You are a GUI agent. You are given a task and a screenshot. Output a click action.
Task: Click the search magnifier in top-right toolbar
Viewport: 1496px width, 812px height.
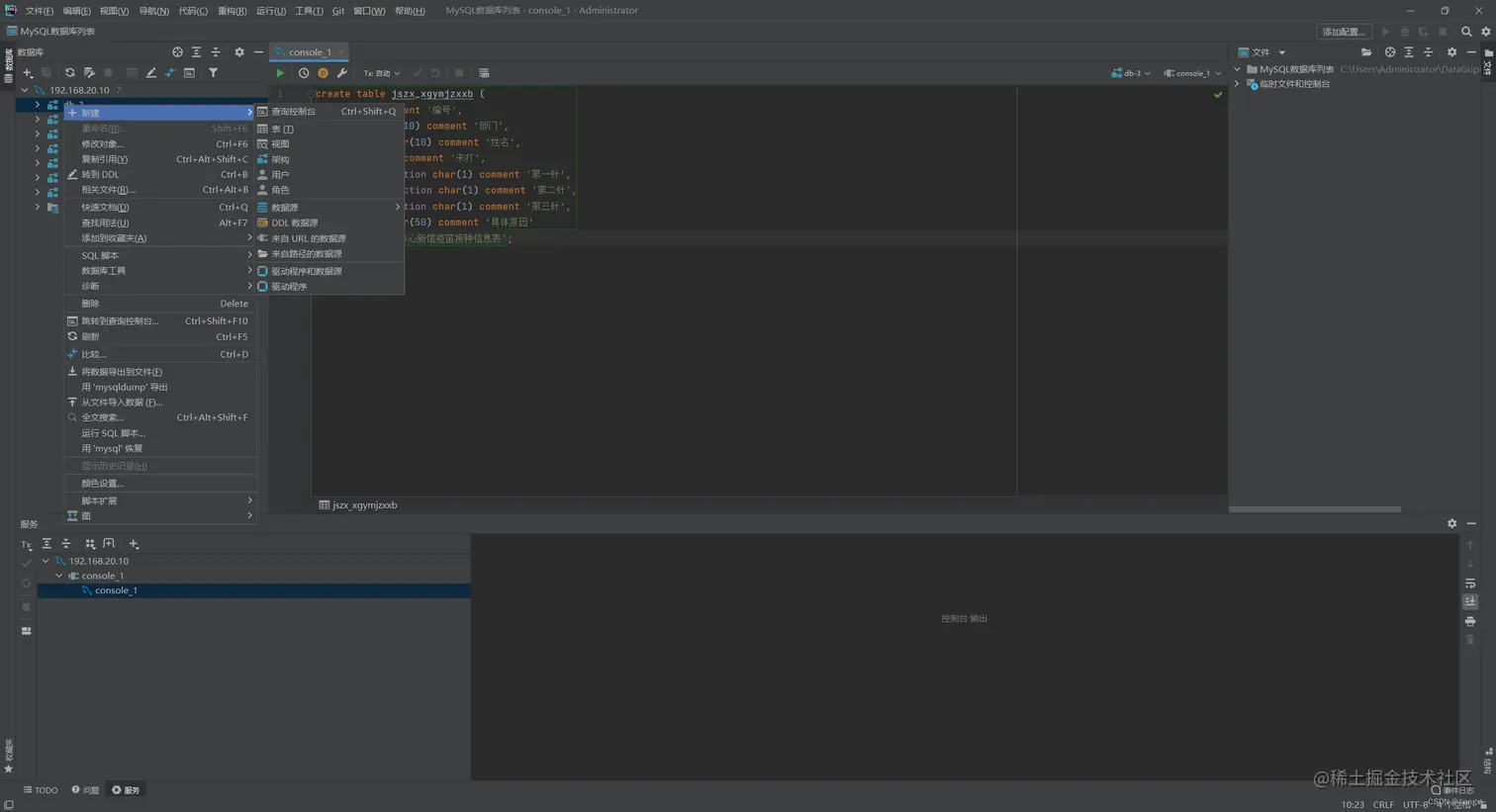click(x=1466, y=32)
